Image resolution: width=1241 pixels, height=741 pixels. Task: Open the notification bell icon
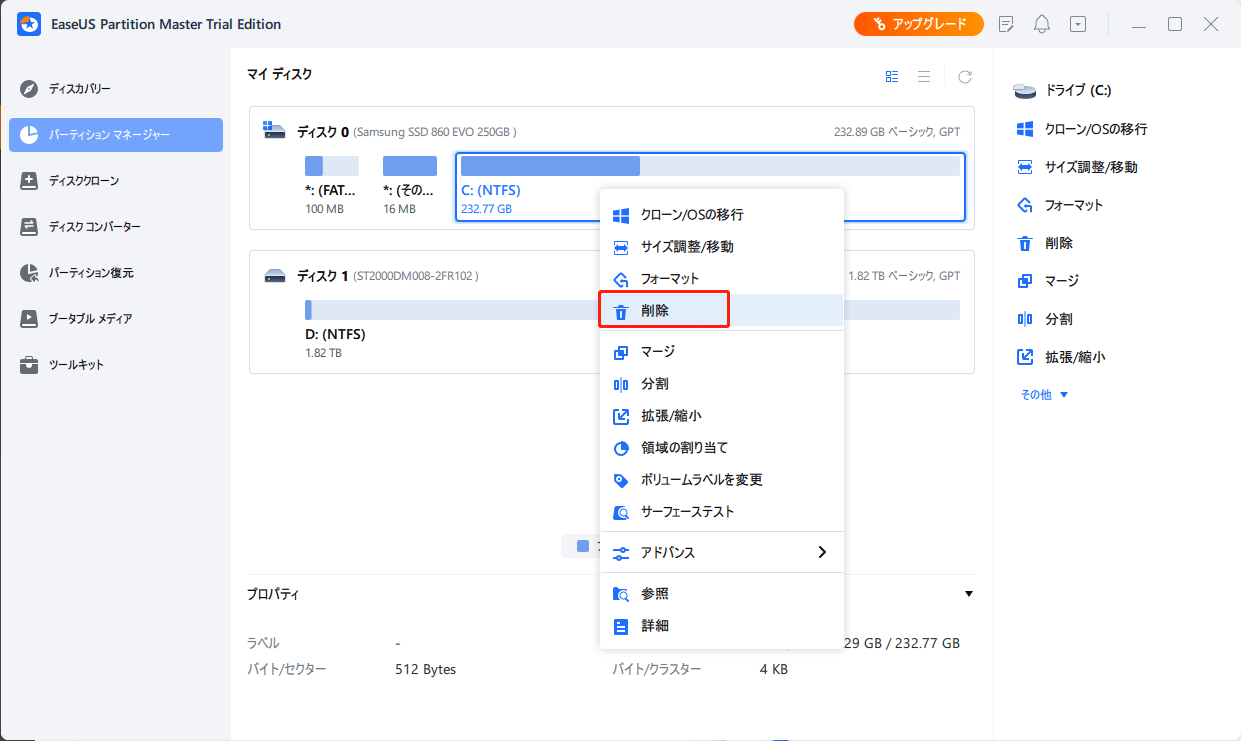(x=1042, y=24)
